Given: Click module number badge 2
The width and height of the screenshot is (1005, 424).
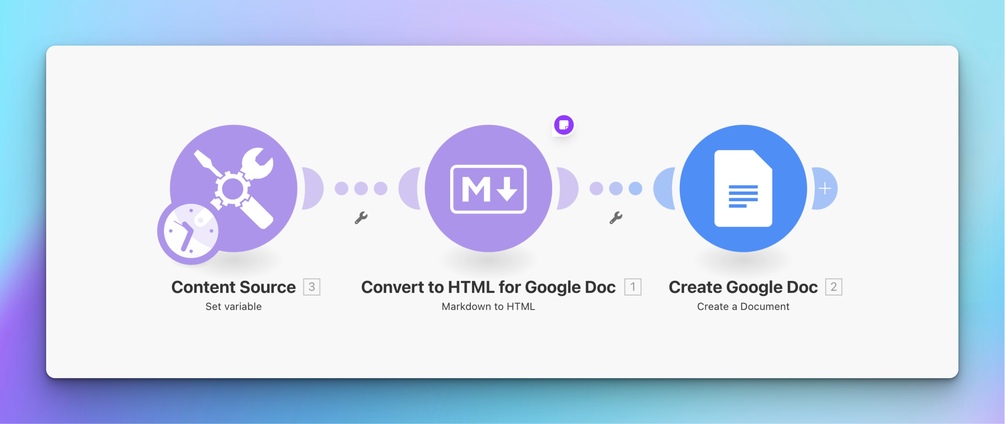Looking at the screenshot, I should tap(834, 287).
